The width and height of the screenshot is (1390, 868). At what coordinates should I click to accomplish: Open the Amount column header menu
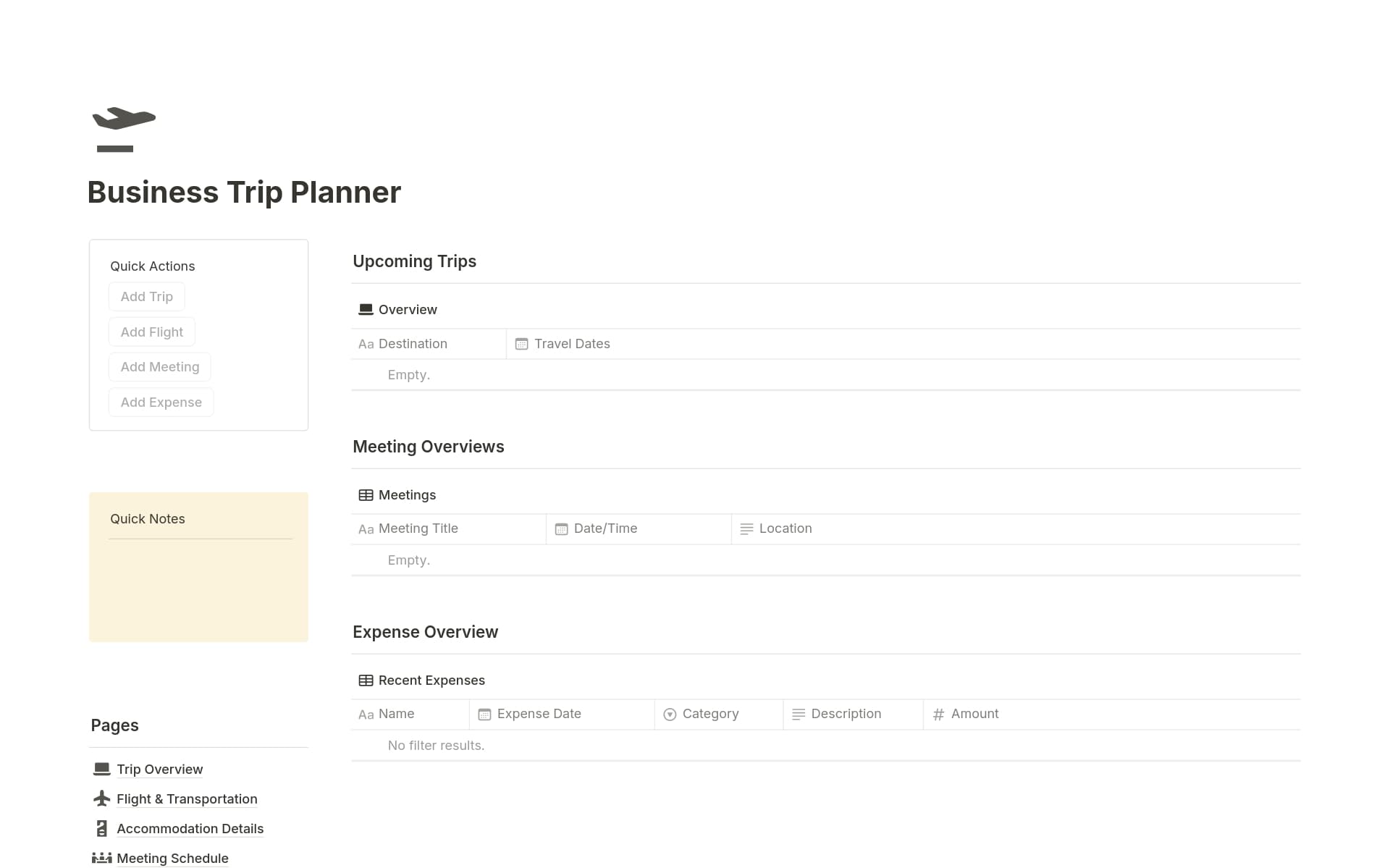point(974,714)
